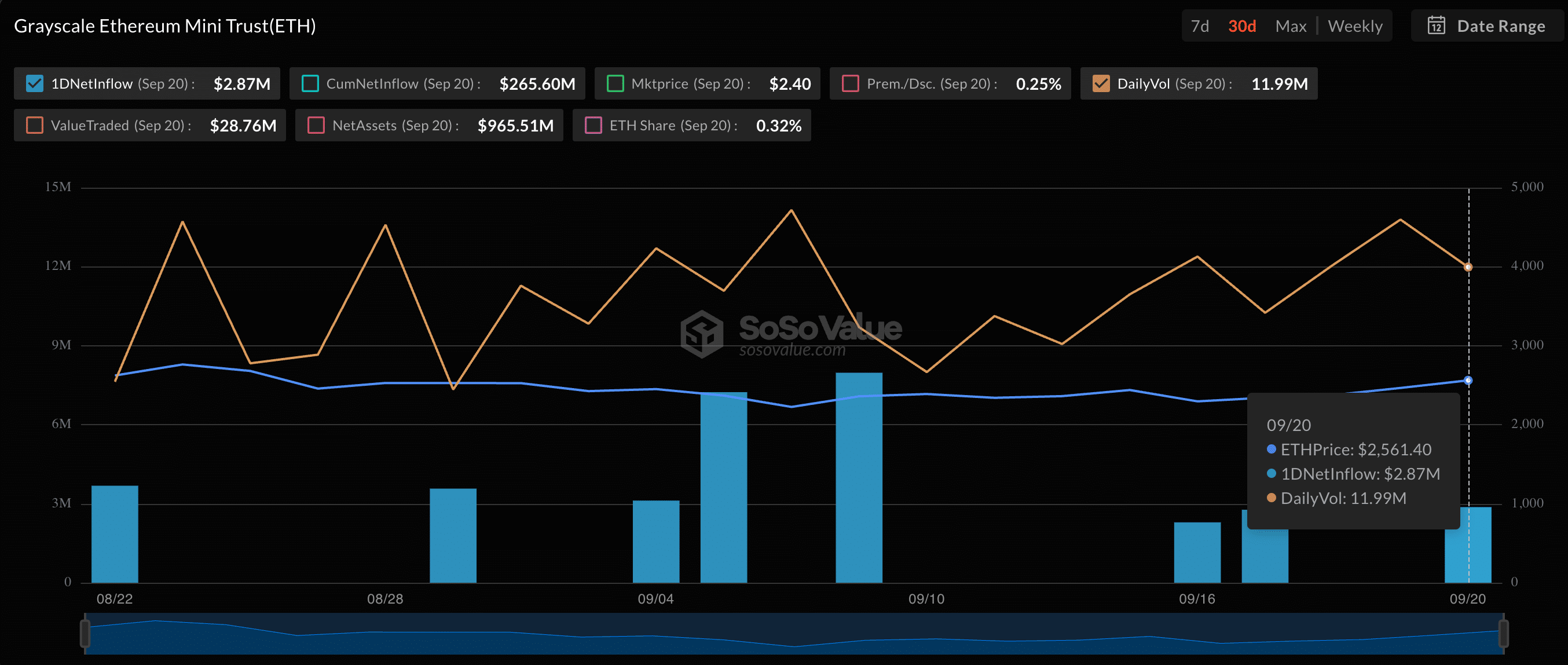Click the $965.51M NetAssets value
Screen dimensions: 1568x665
point(515,126)
